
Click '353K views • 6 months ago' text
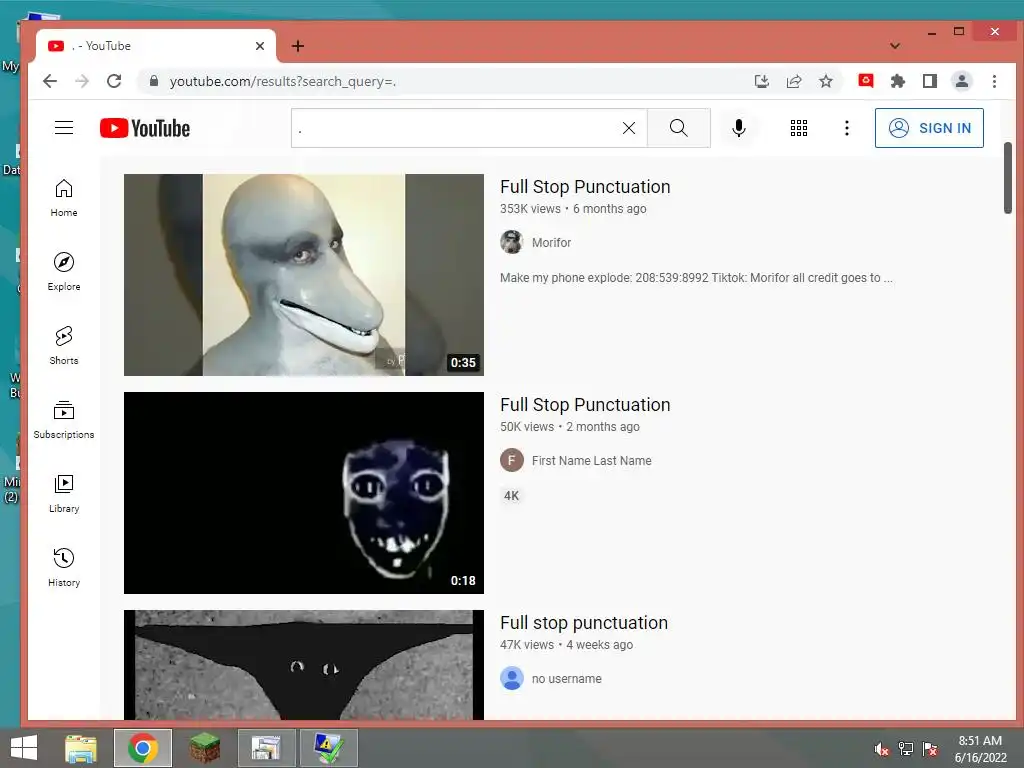pyautogui.click(x=573, y=209)
